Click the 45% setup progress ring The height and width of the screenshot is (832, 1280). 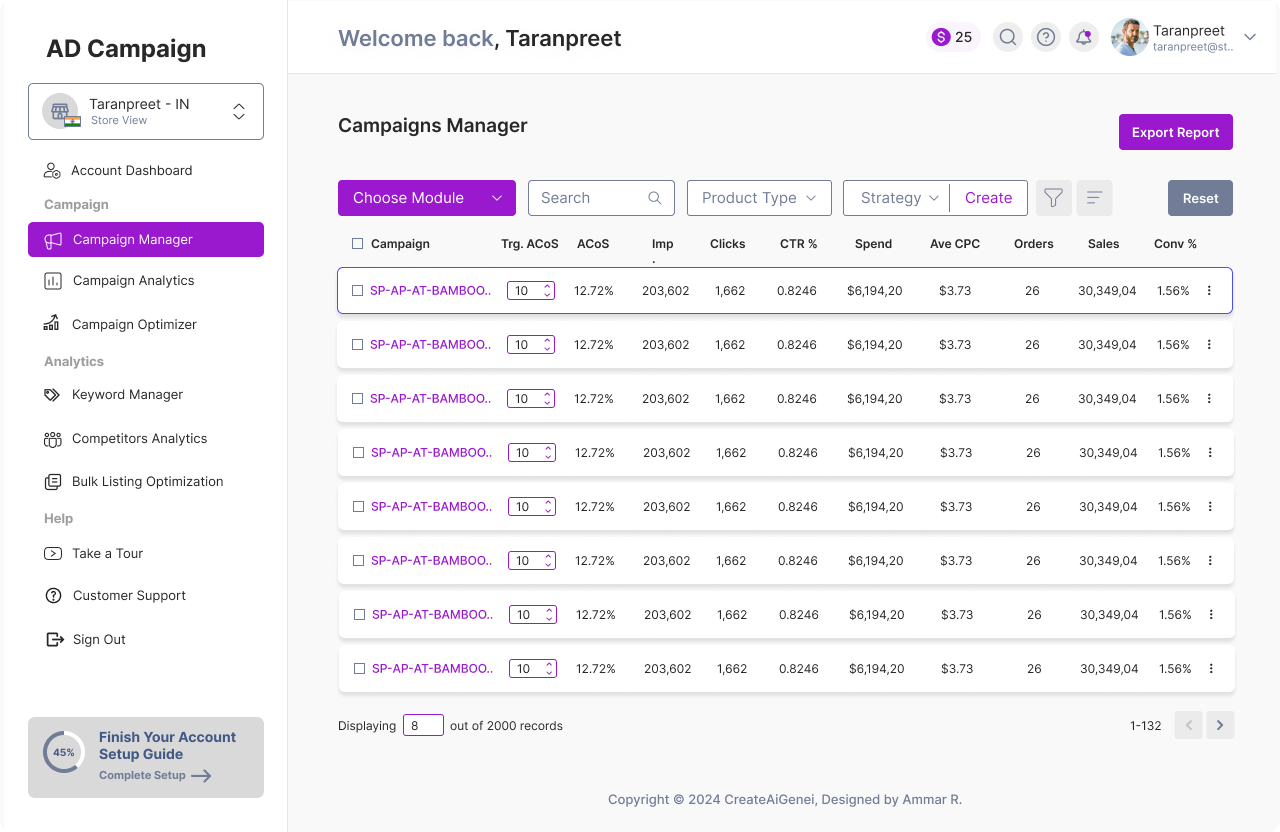[64, 753]
